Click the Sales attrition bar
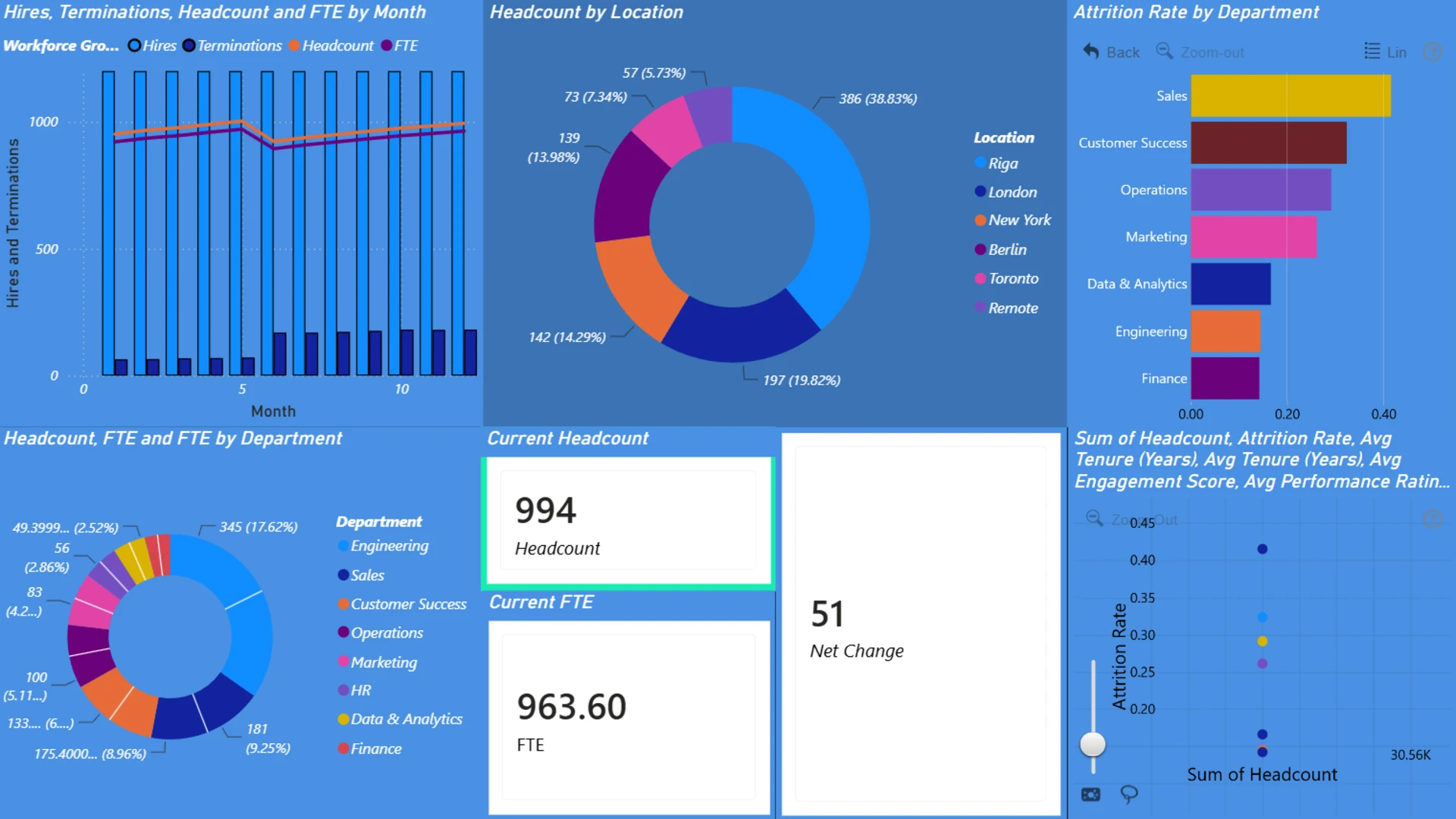This screenshot has height=819, width=1456. coord(1291,96)
